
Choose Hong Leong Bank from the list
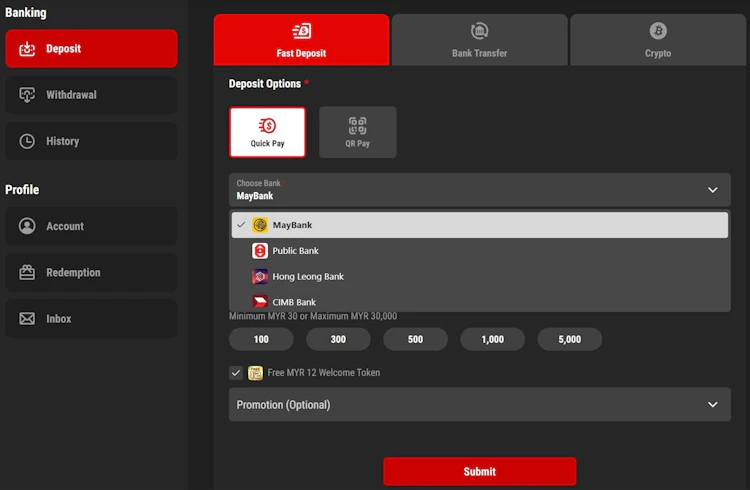[x=480, y=277]
